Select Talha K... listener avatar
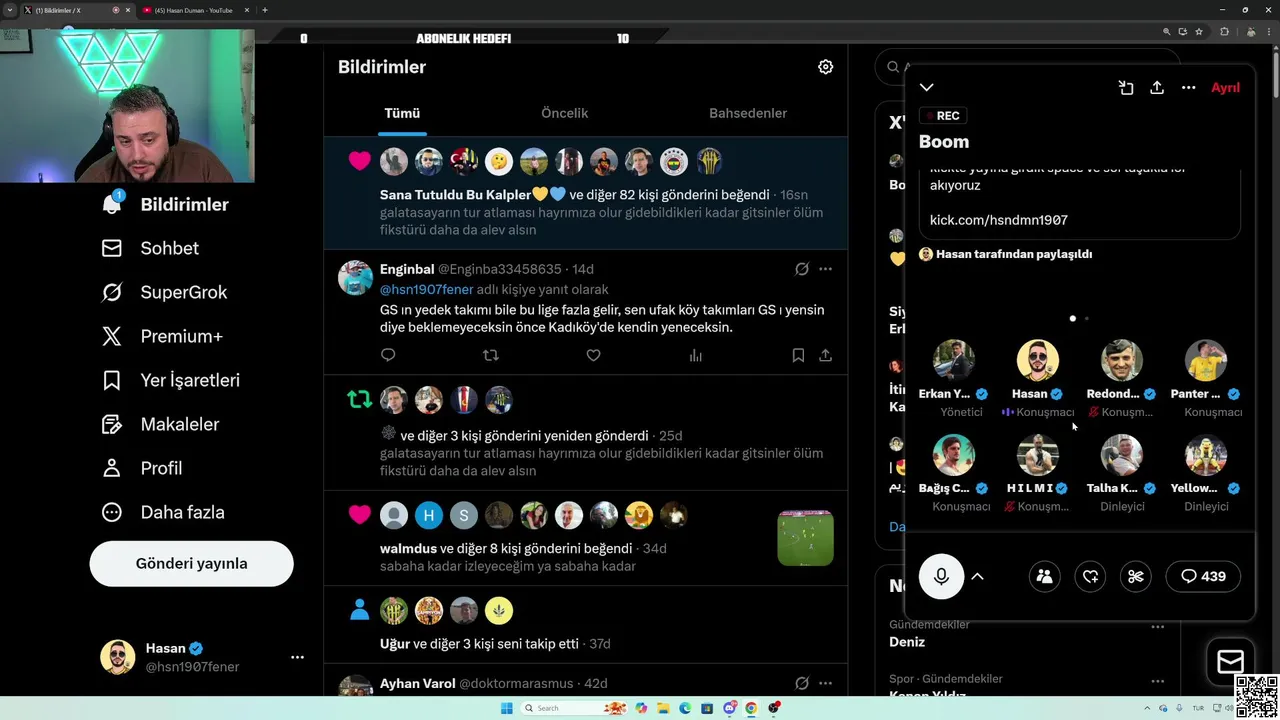The width and height of the screenshot is (1280, 720). [x=1122, y=455]
